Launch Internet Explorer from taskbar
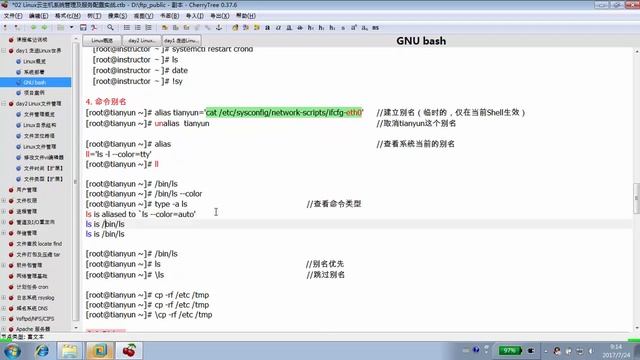 pyautogui.click(x=42, y=351)
